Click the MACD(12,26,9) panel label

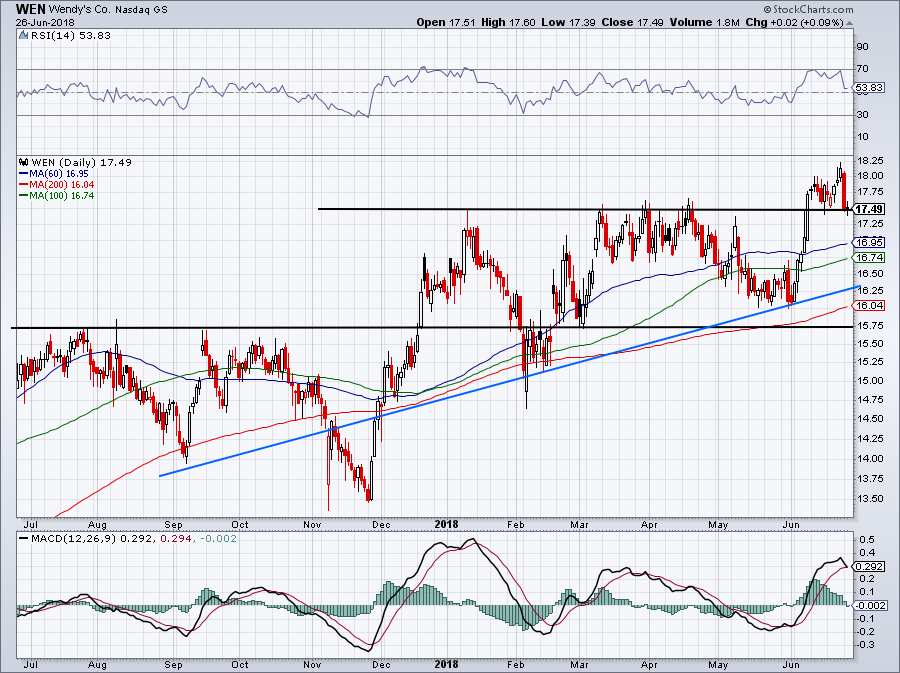pyautogui.click(x=74, y=539)
